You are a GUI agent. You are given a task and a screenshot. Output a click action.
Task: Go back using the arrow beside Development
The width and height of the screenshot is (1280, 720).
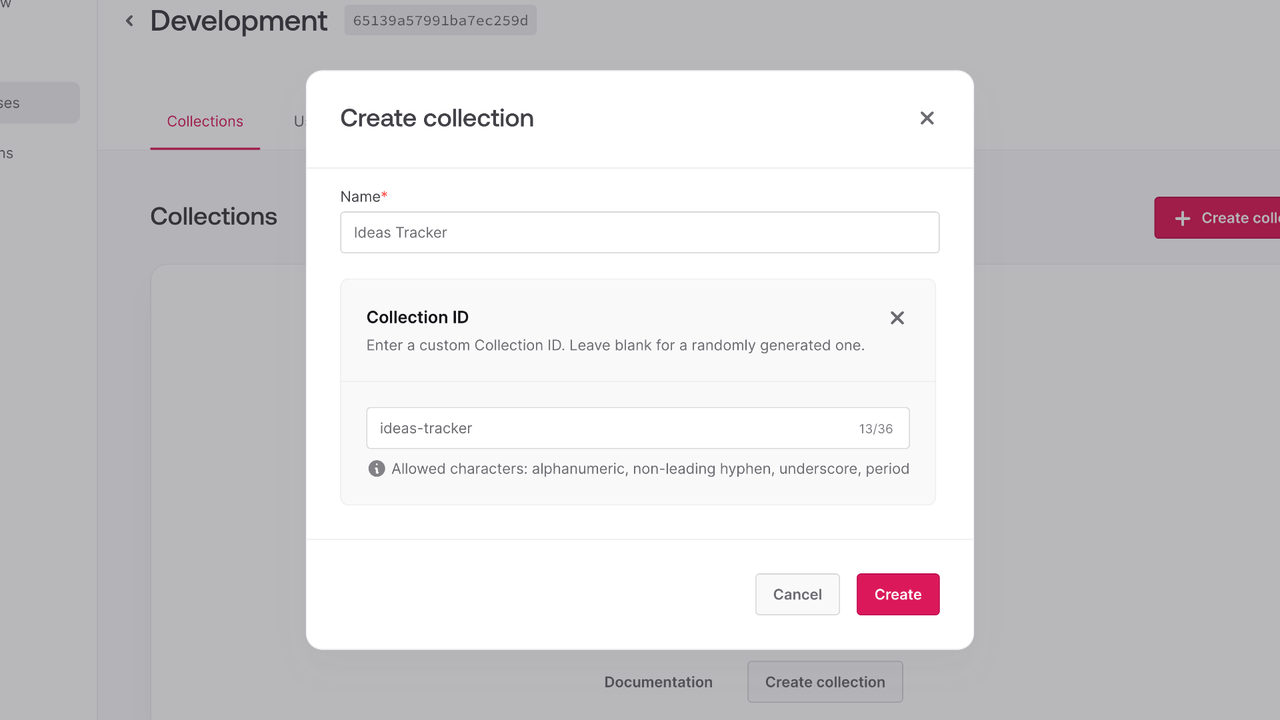pyautogui.click(x=129, y=21)
